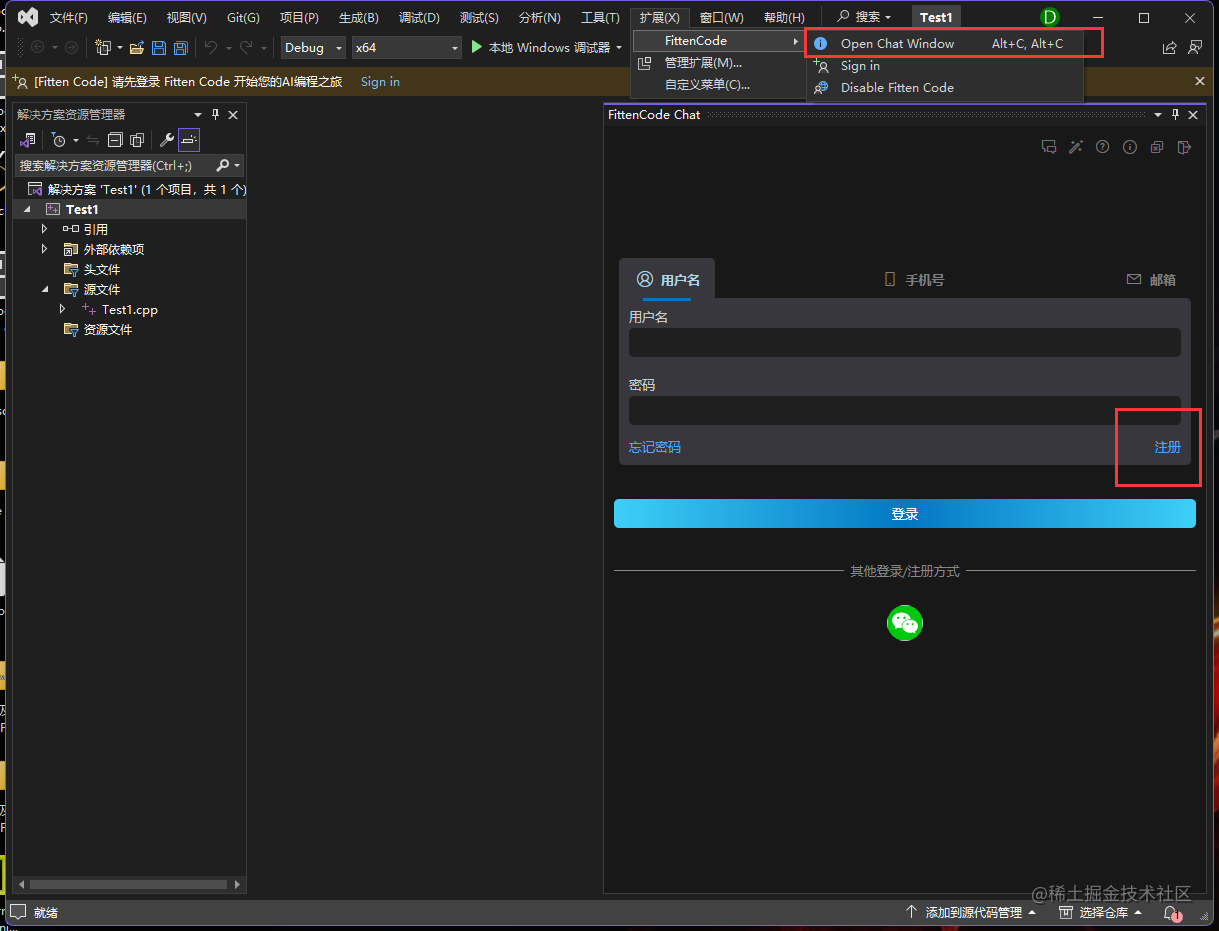Open the 调试(D) menu
The width and height of the screenshot is (1219, 931).
coord(419,18)
